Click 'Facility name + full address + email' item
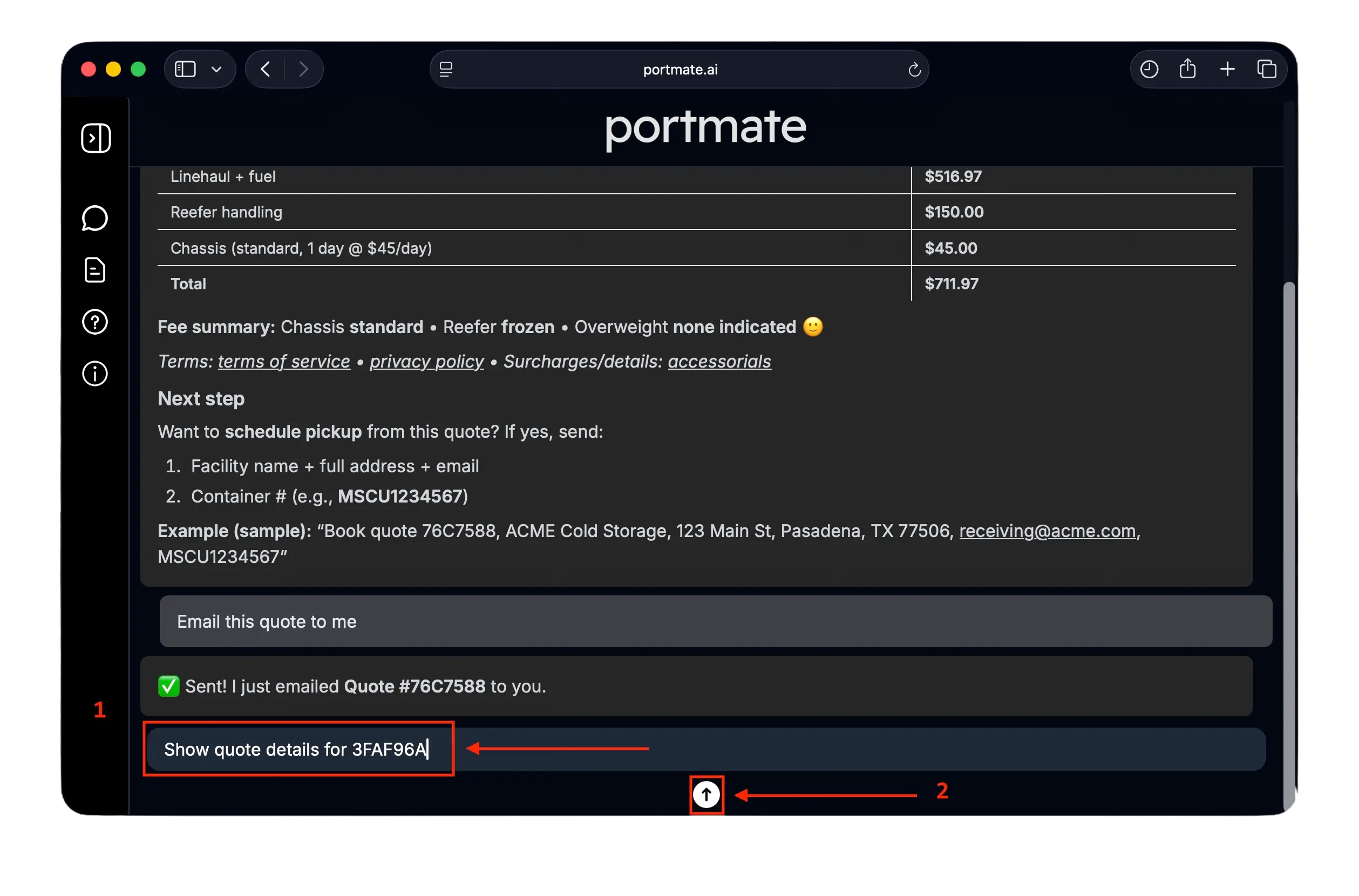The width and height of the screenshot is (1359, 896). click(335, 466)
